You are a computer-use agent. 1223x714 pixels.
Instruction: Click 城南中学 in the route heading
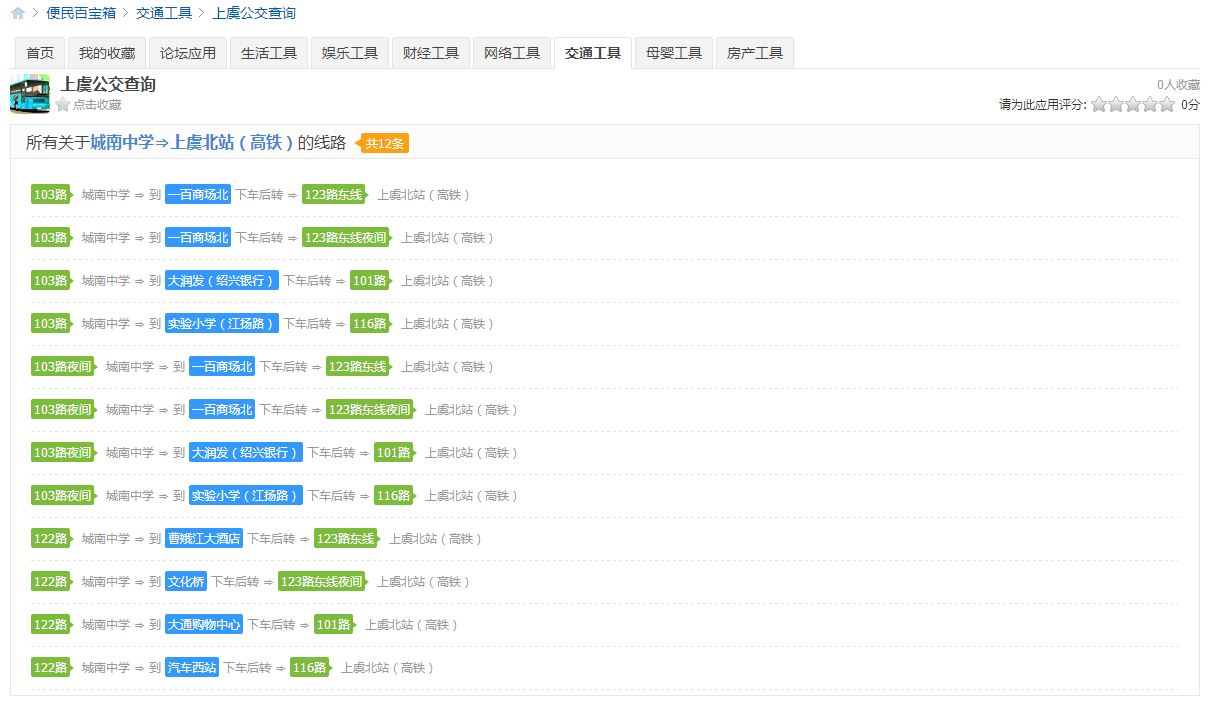click(122, 143)
